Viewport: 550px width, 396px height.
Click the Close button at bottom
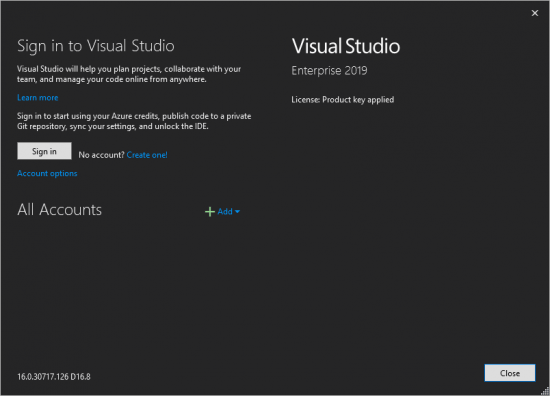pos(510,373)
